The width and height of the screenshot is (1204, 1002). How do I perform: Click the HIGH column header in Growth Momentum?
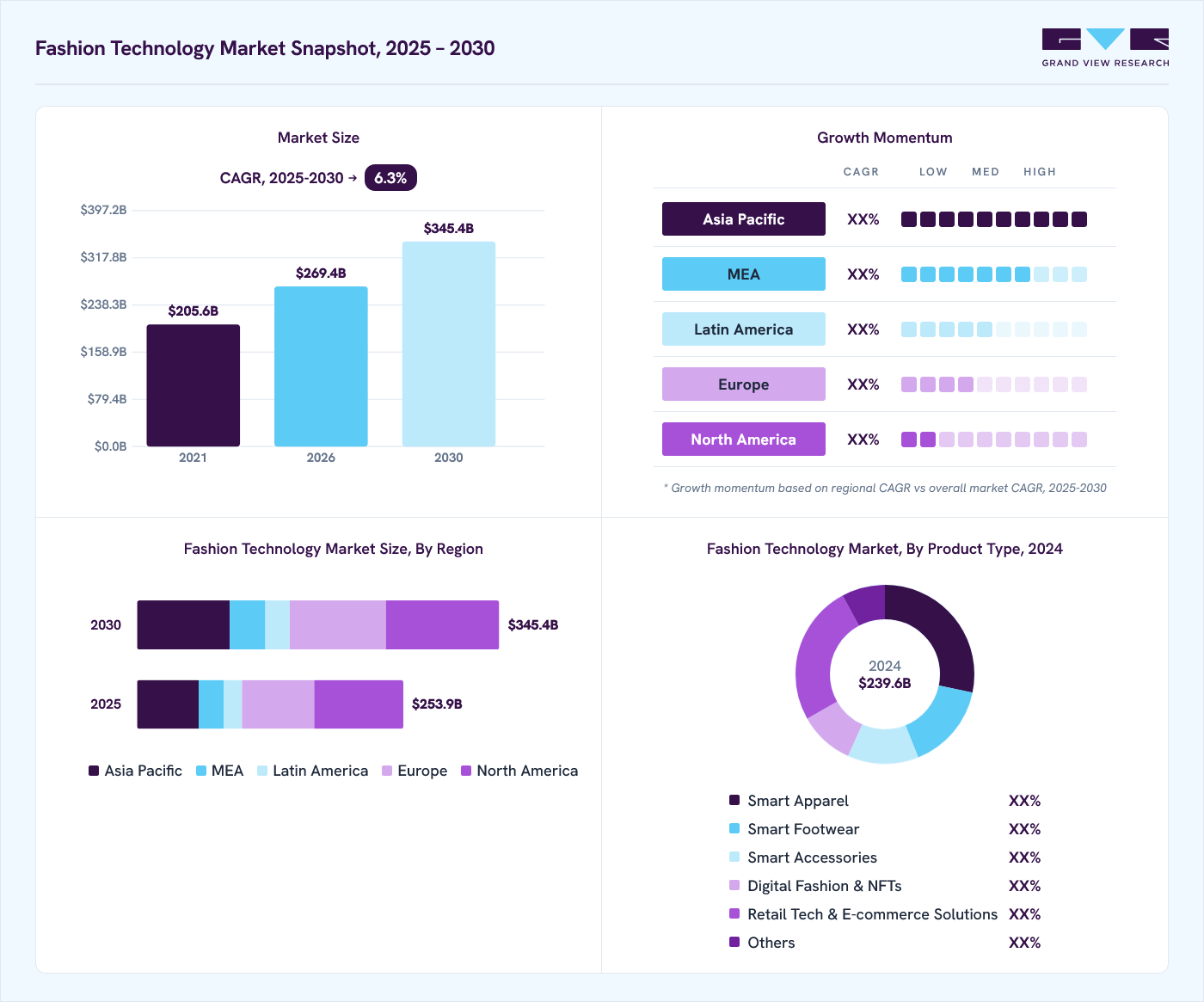point(1040,172)
